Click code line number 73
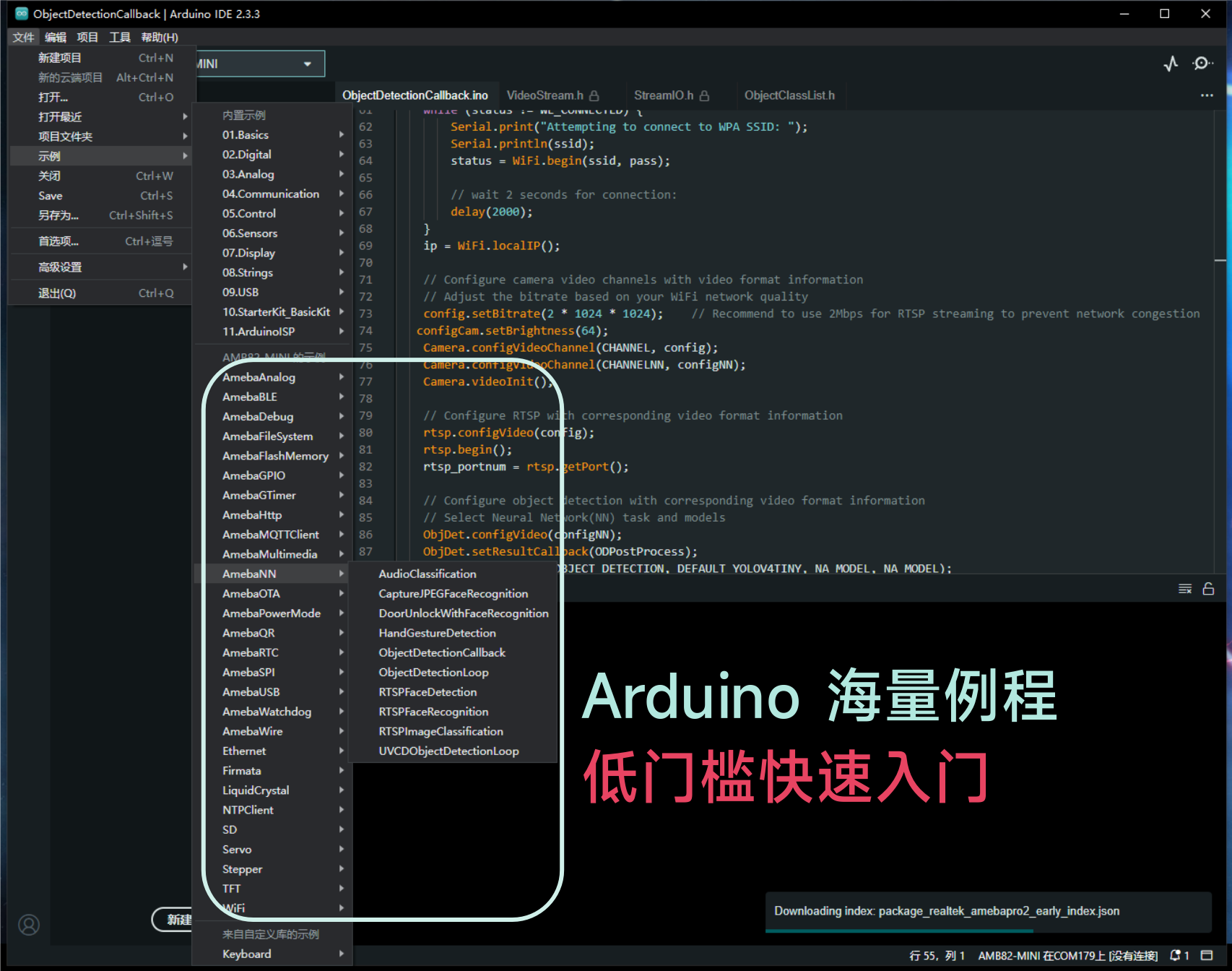The height and width of the screenshot is (971, 1232). pos(365,314)
